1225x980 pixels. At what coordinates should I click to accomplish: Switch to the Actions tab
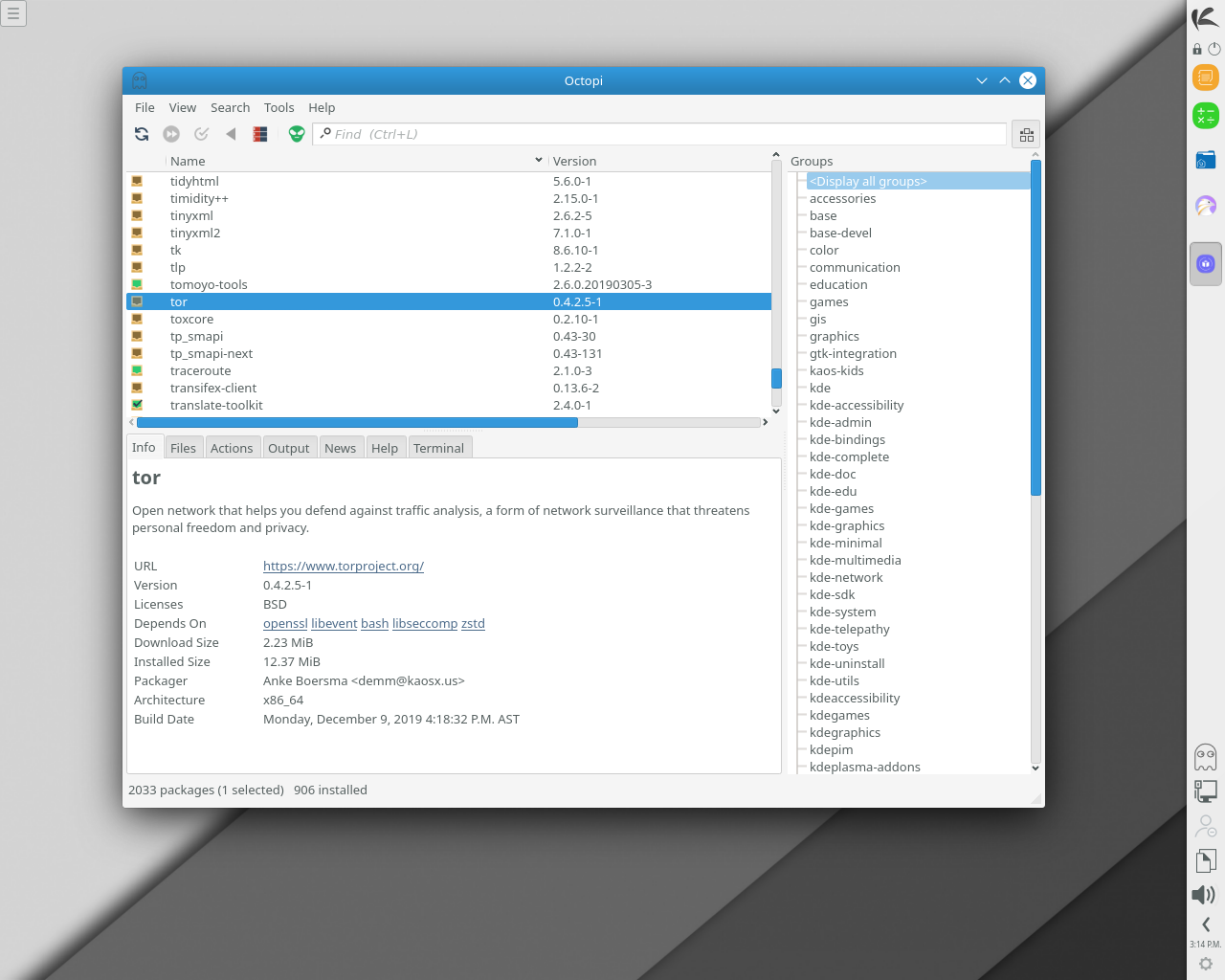click(232, 448)
